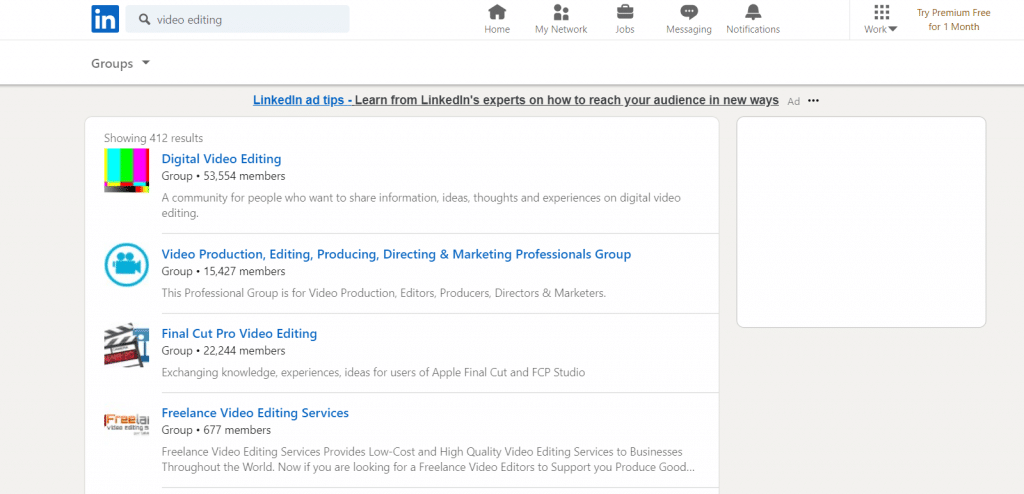Screen dimensions: 1024x494
Task: Click Freelance Video Editing Services logo
Action: [x=127, y=423]
